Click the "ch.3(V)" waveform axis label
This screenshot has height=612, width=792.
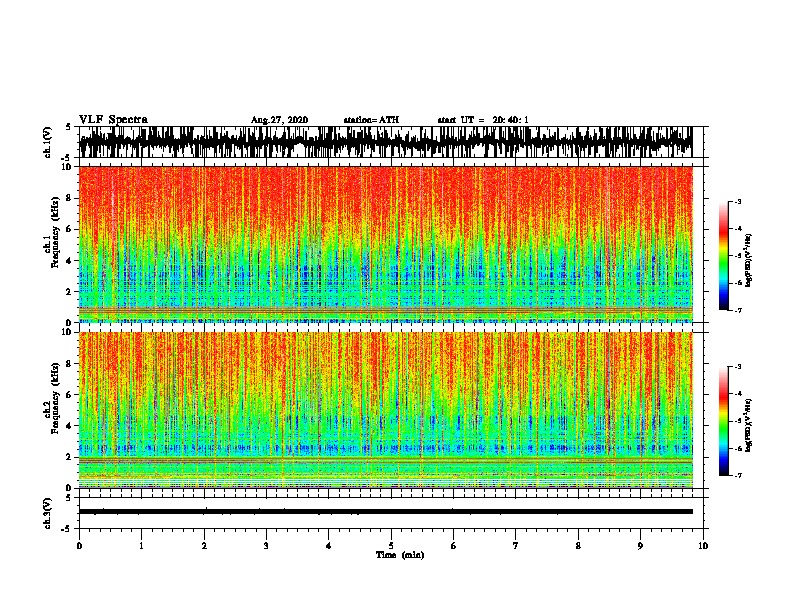point(48,513)
